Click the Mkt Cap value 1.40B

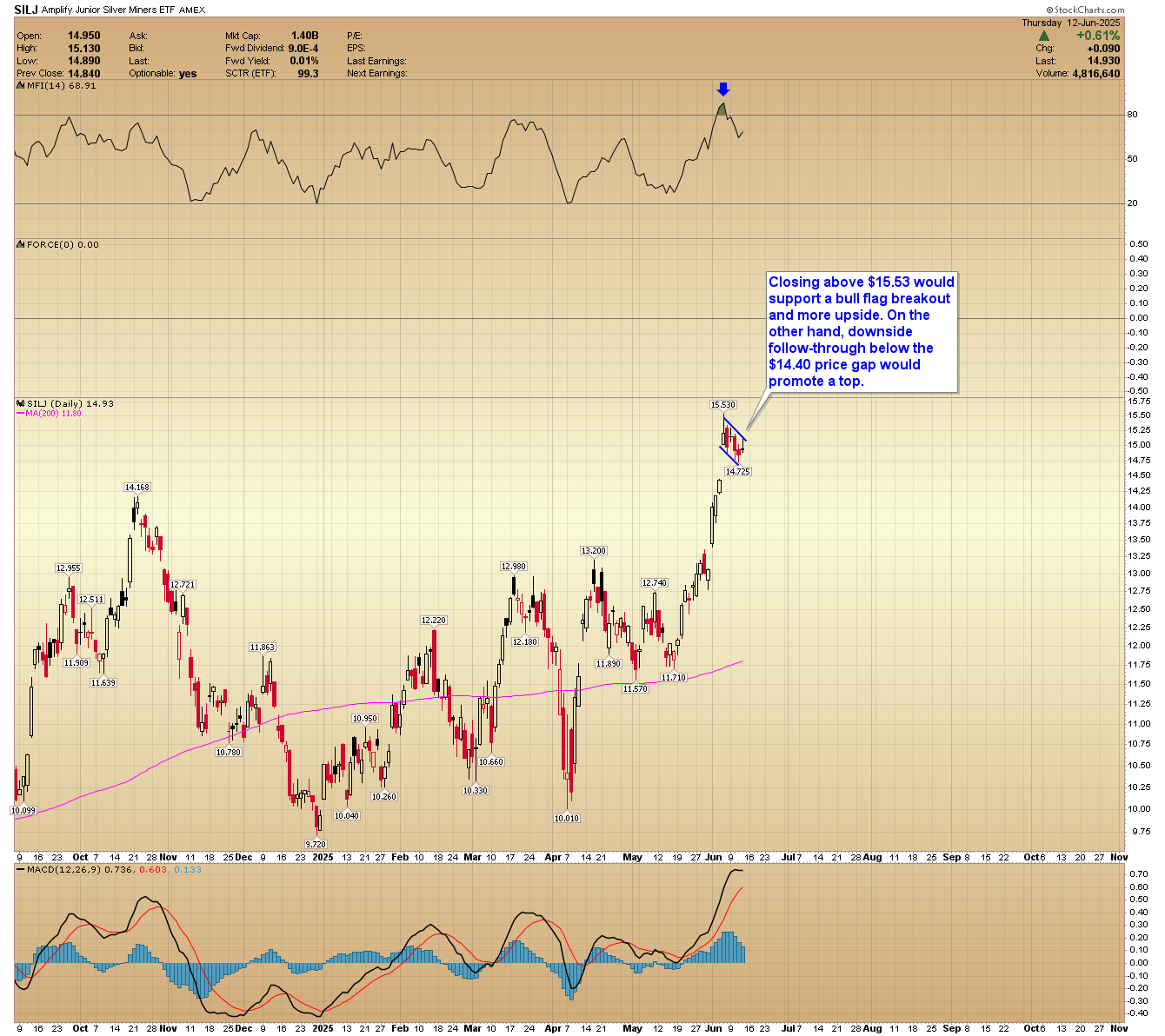305,37
